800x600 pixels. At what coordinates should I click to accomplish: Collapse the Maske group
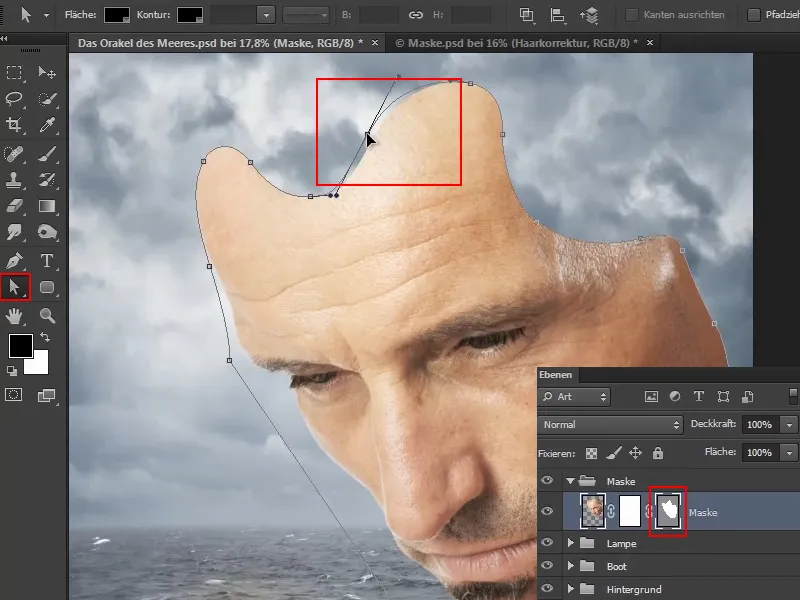click(x=570, y=481)
